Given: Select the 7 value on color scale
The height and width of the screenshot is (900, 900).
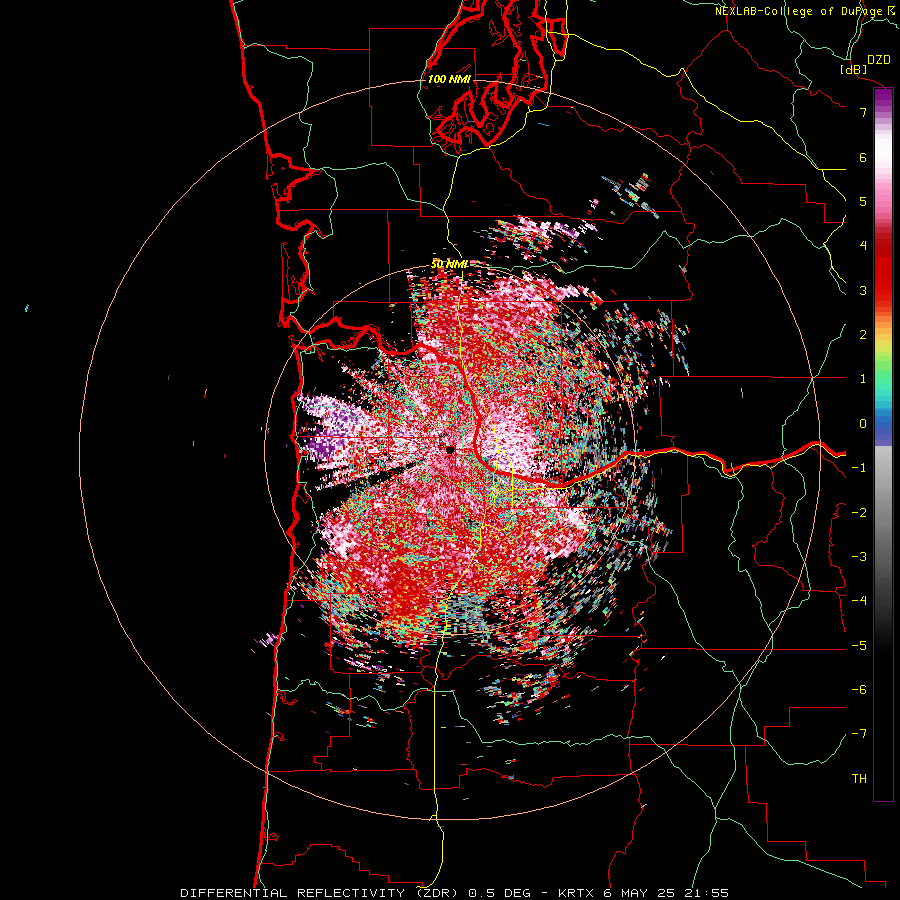Looking at the screenshot, I should 863,112.
